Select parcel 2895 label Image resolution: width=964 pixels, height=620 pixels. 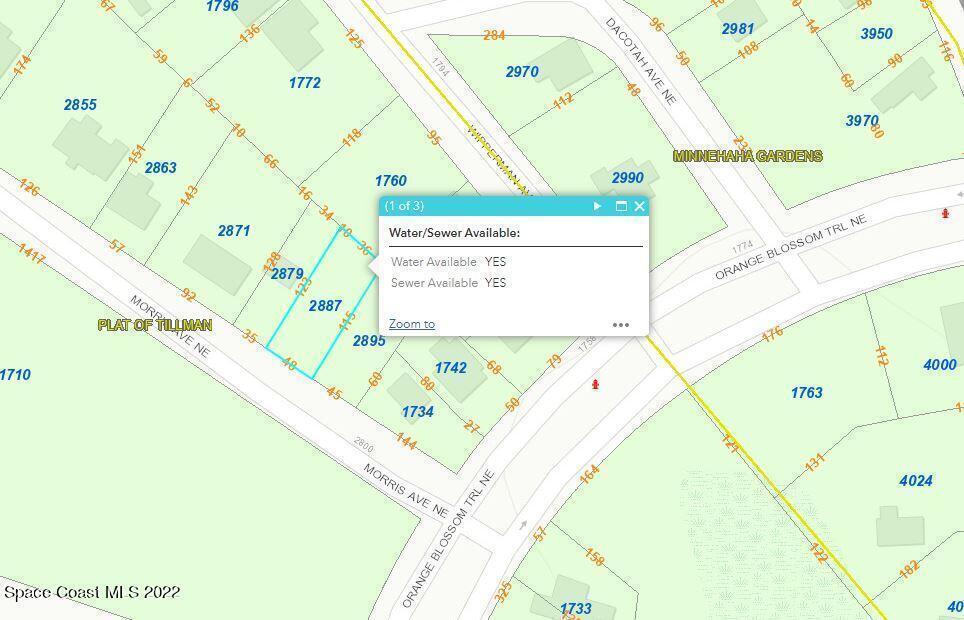(369, 341)
